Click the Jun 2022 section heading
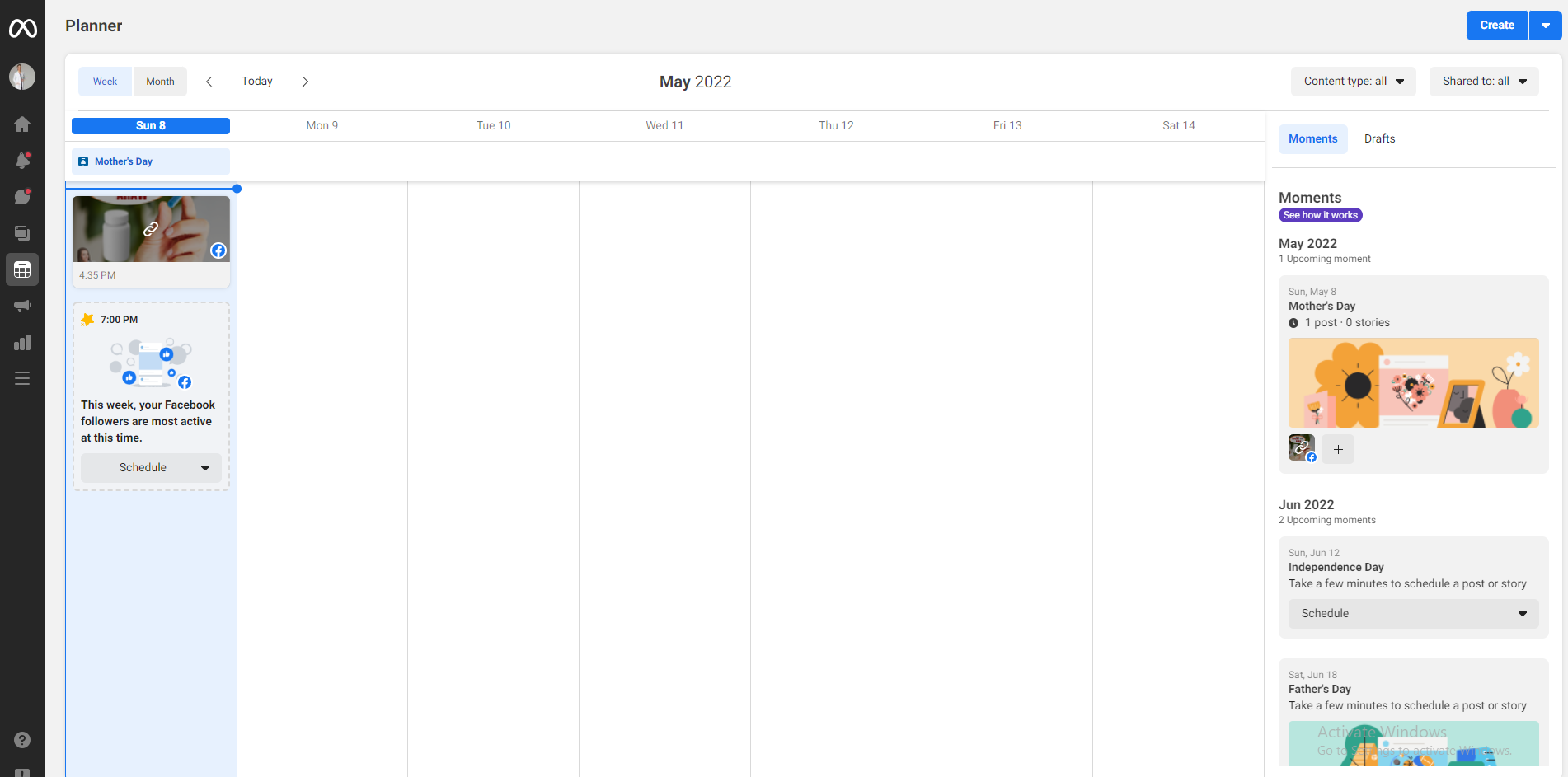Viewport: 1568px width, 777px height. click(1306, 505)
